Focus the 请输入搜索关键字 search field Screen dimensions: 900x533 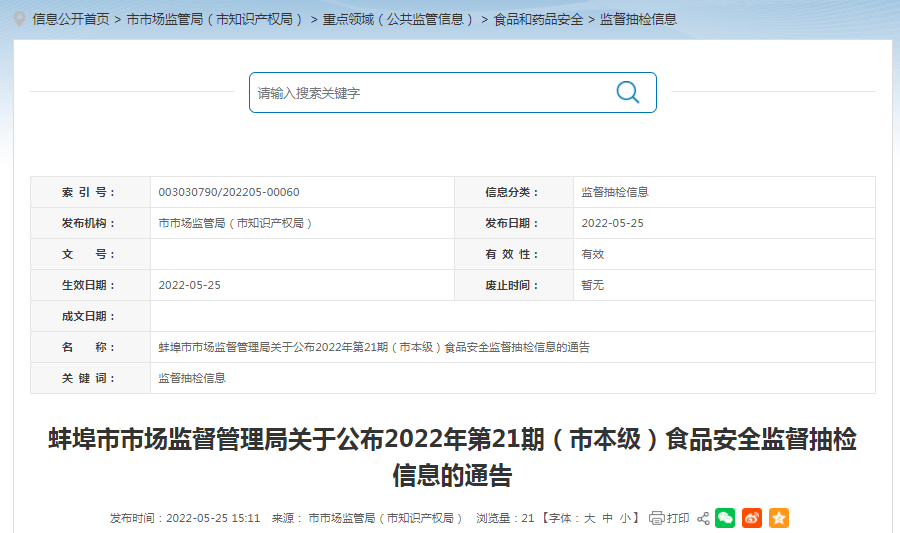430,92
